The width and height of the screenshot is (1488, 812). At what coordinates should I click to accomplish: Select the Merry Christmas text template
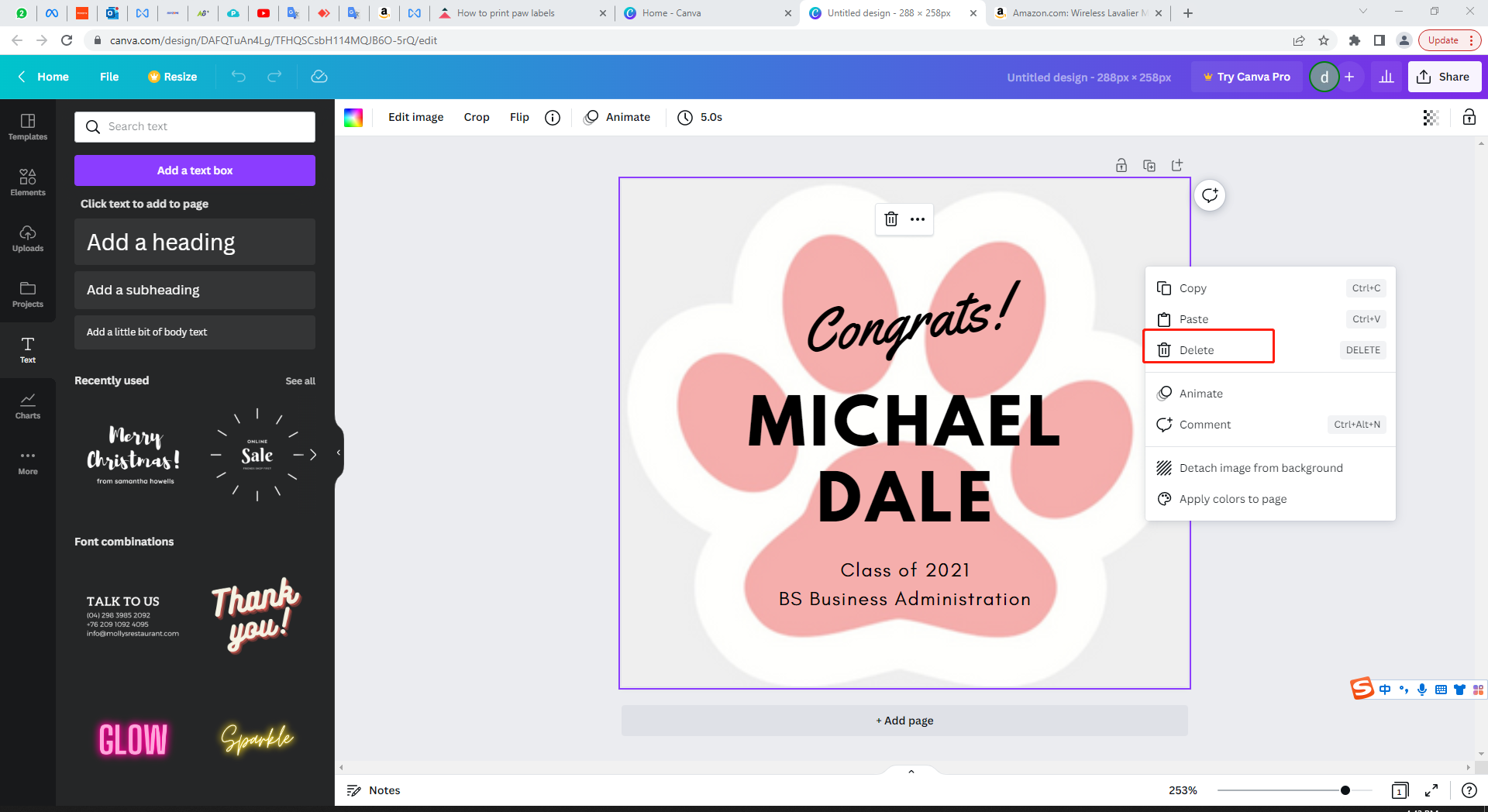tap(134, 455)
